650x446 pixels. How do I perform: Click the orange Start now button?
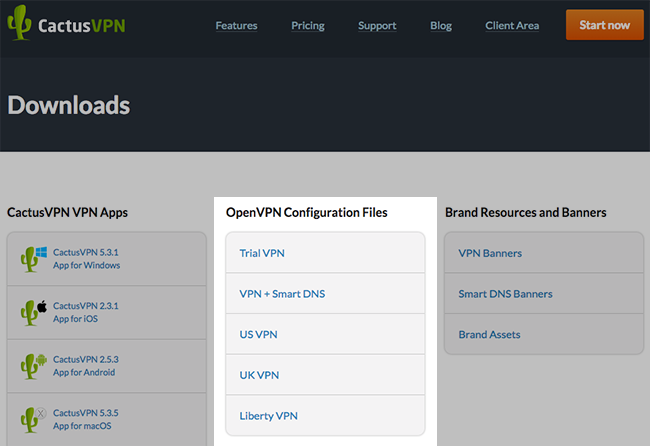click(x=605, y=25)
